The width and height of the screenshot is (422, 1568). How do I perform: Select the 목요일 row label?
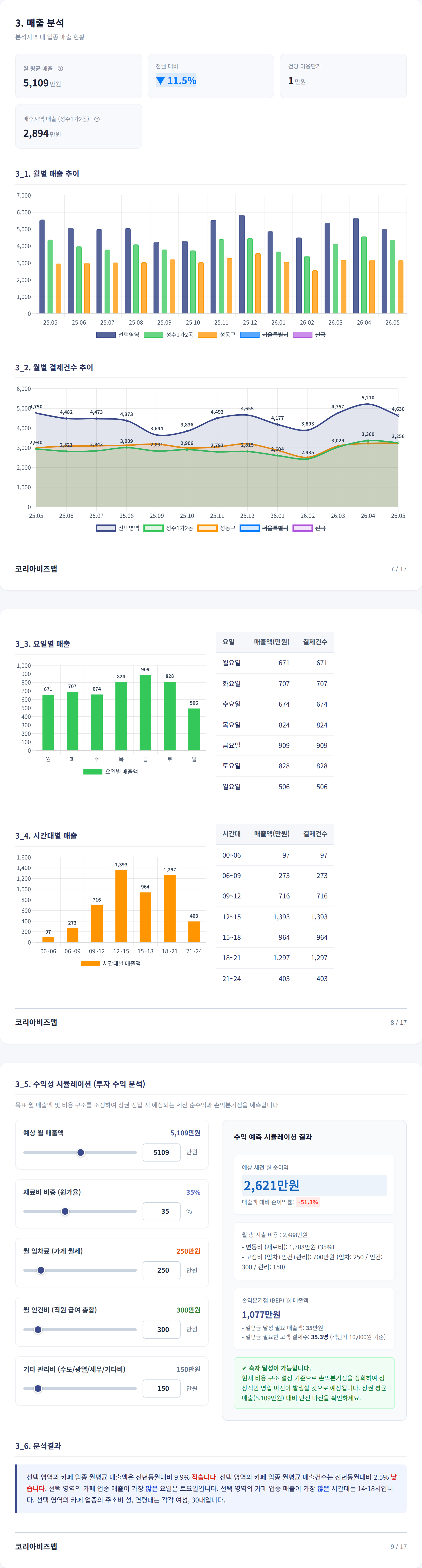(x=231, y=725)
